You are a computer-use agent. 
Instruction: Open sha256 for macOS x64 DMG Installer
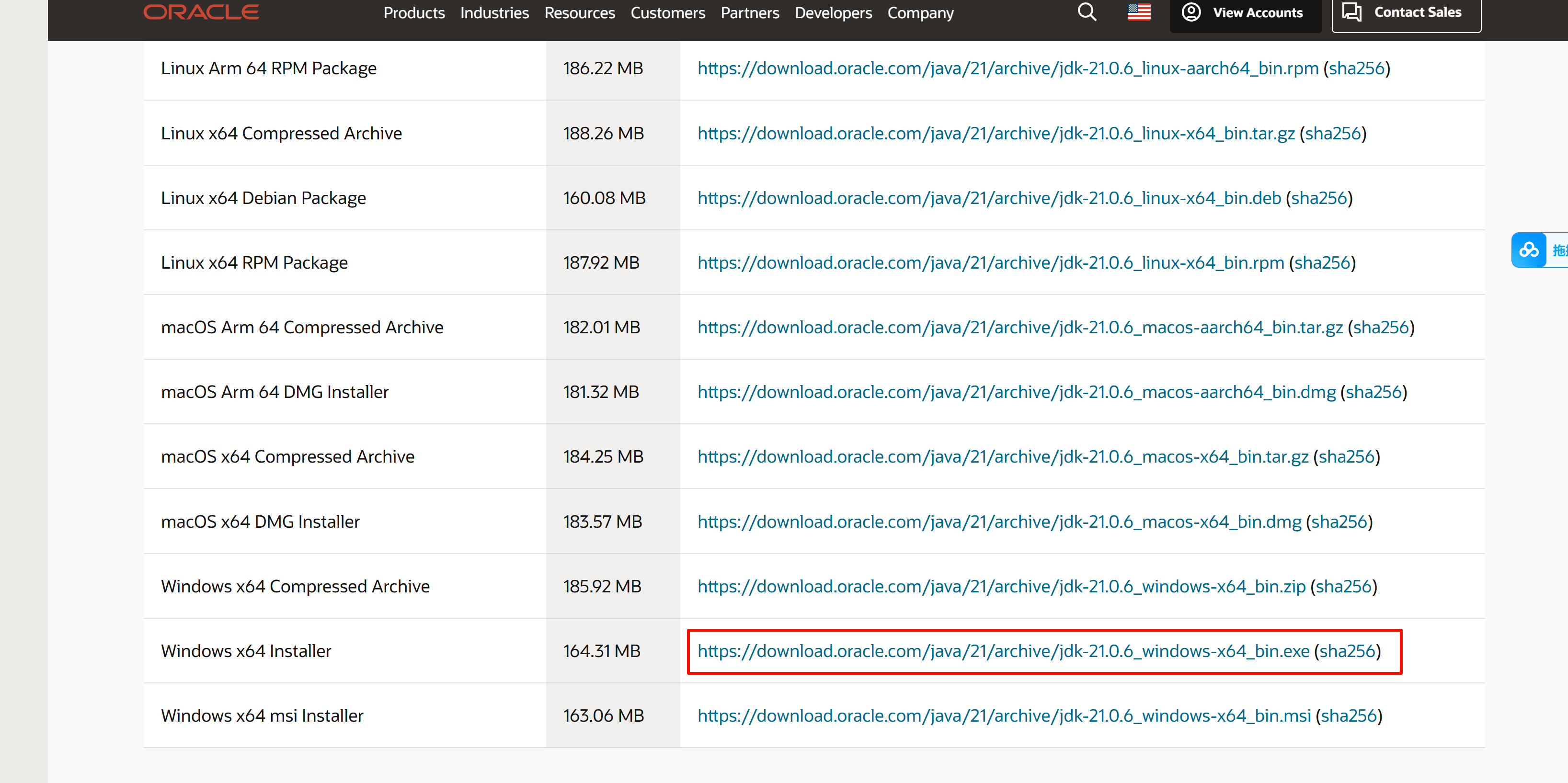pyautogui.click(x=1339, y=522)
